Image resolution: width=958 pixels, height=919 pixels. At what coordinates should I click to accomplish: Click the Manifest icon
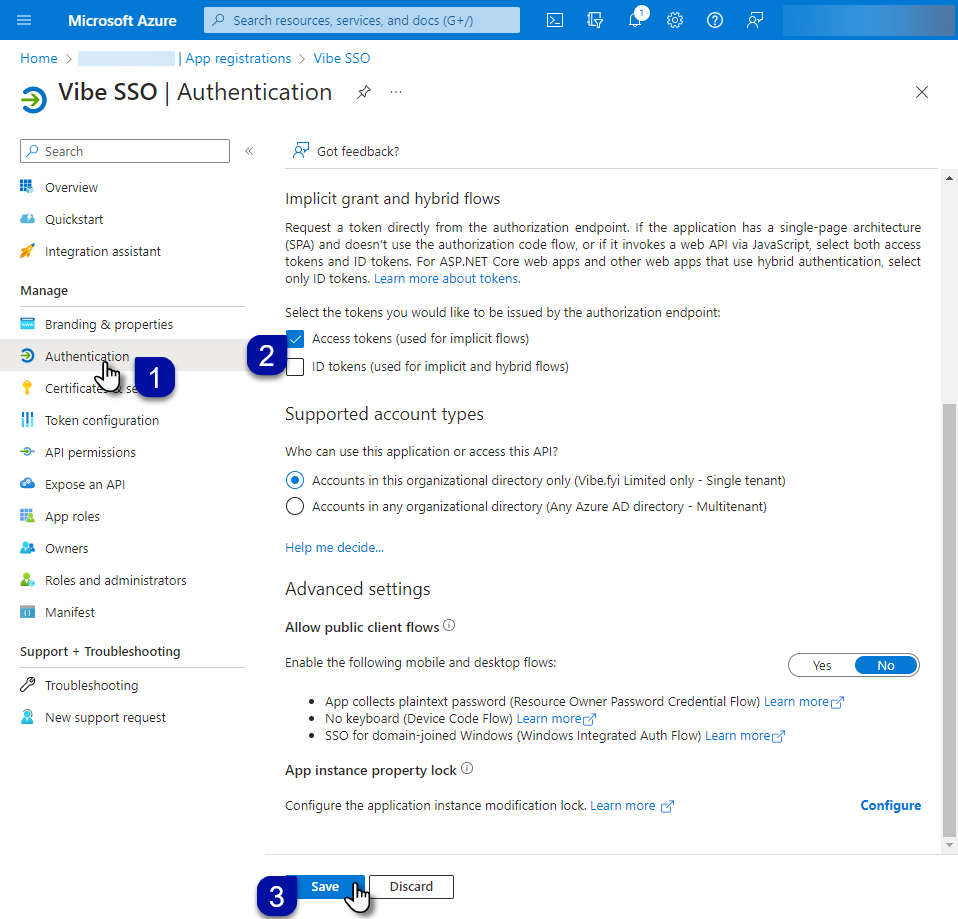tap(27, 612)
